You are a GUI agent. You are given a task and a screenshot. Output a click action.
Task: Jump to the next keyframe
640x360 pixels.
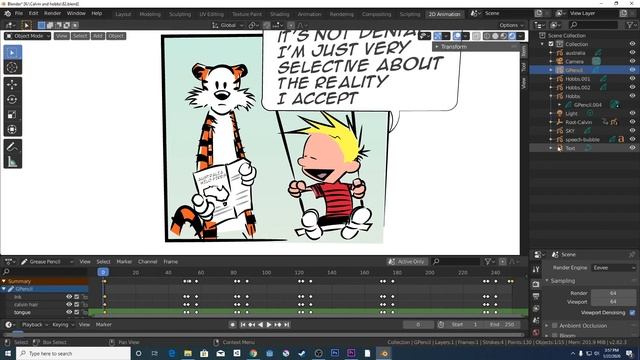278,324
